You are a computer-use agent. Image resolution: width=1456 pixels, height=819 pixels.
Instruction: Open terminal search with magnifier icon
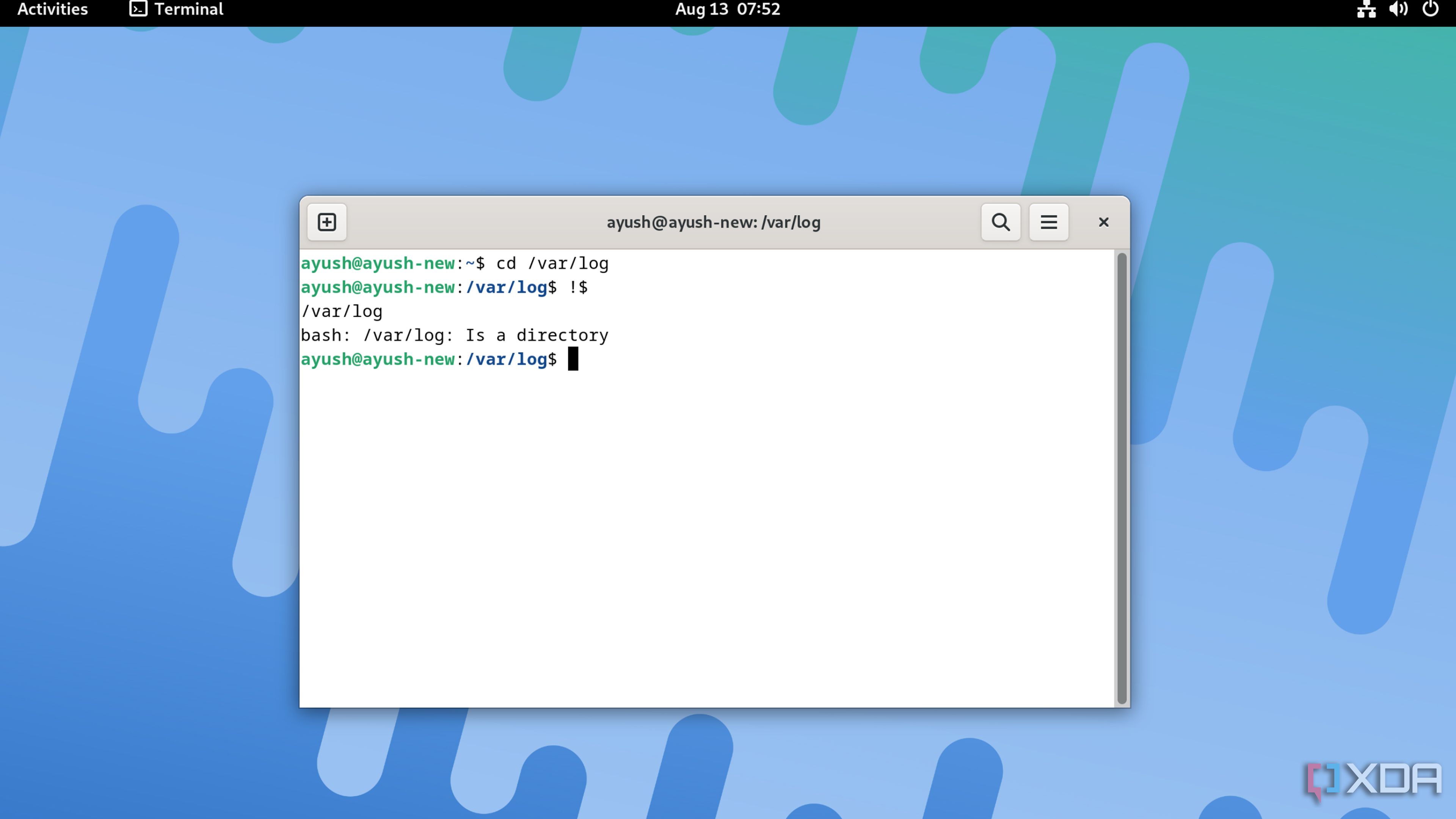click(1001, 222)
